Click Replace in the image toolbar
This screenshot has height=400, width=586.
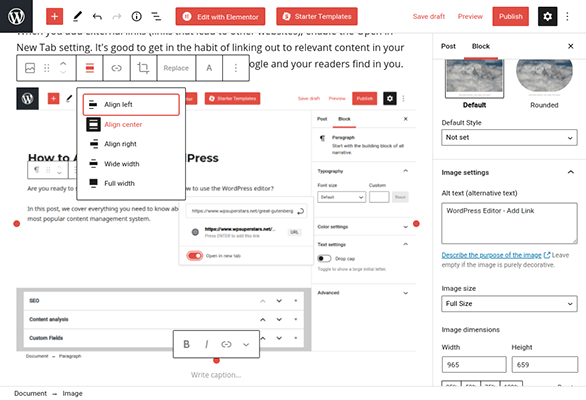[176, 68]
